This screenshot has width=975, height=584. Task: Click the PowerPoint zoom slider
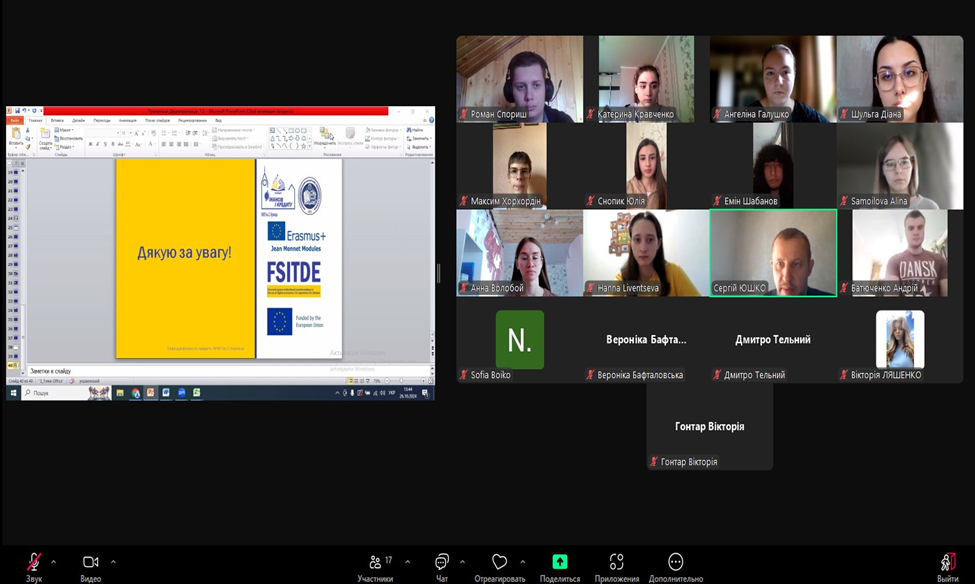404,381
